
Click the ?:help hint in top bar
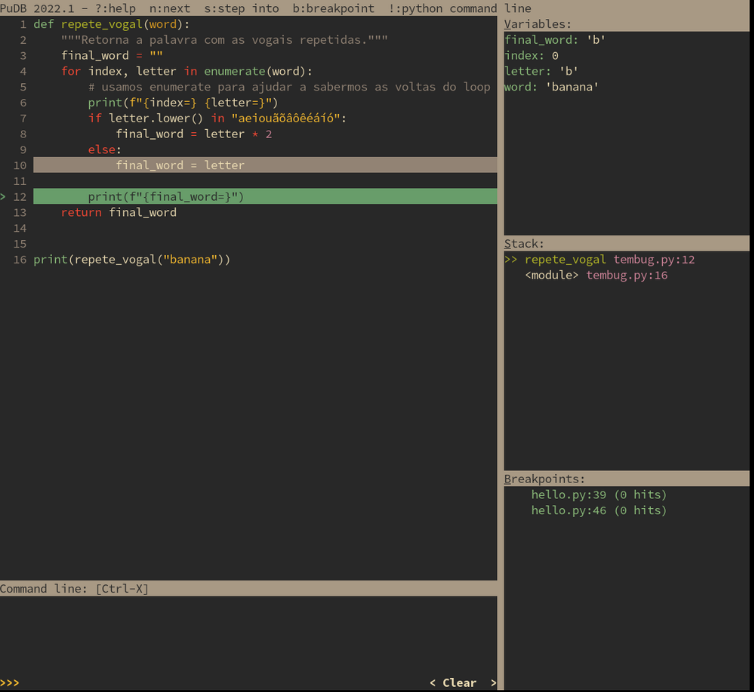point(115,8)
